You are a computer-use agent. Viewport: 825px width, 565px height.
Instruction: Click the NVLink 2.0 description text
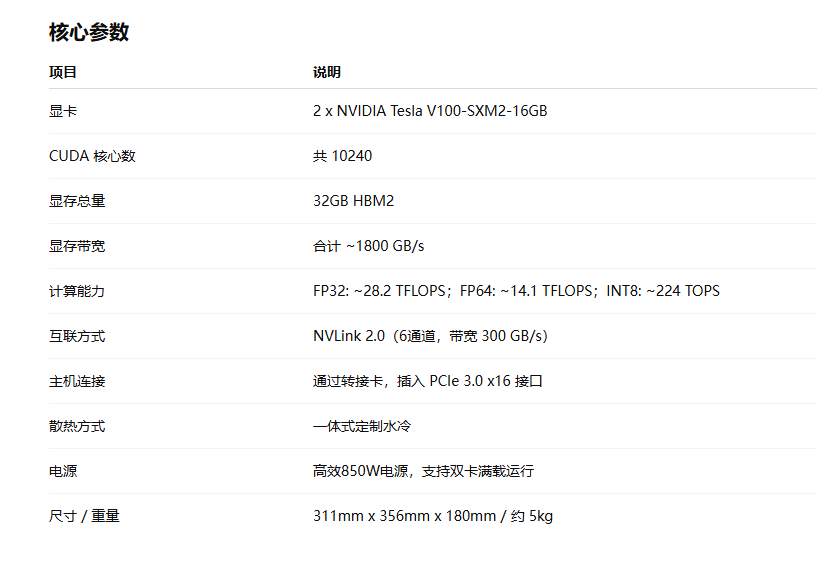(430, 336)
